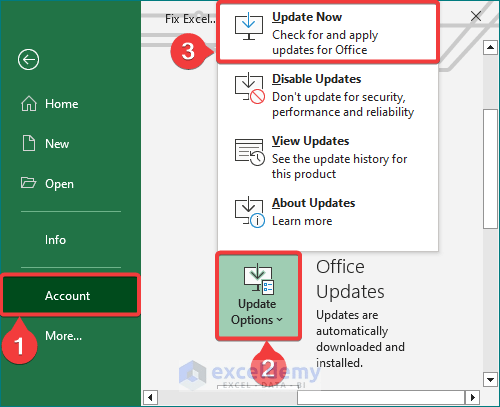This screenshot has width=500, height=407.
Task: Click the 'Fix Excel..' title text
Action: pyautogui.click(x=190, y=19)
